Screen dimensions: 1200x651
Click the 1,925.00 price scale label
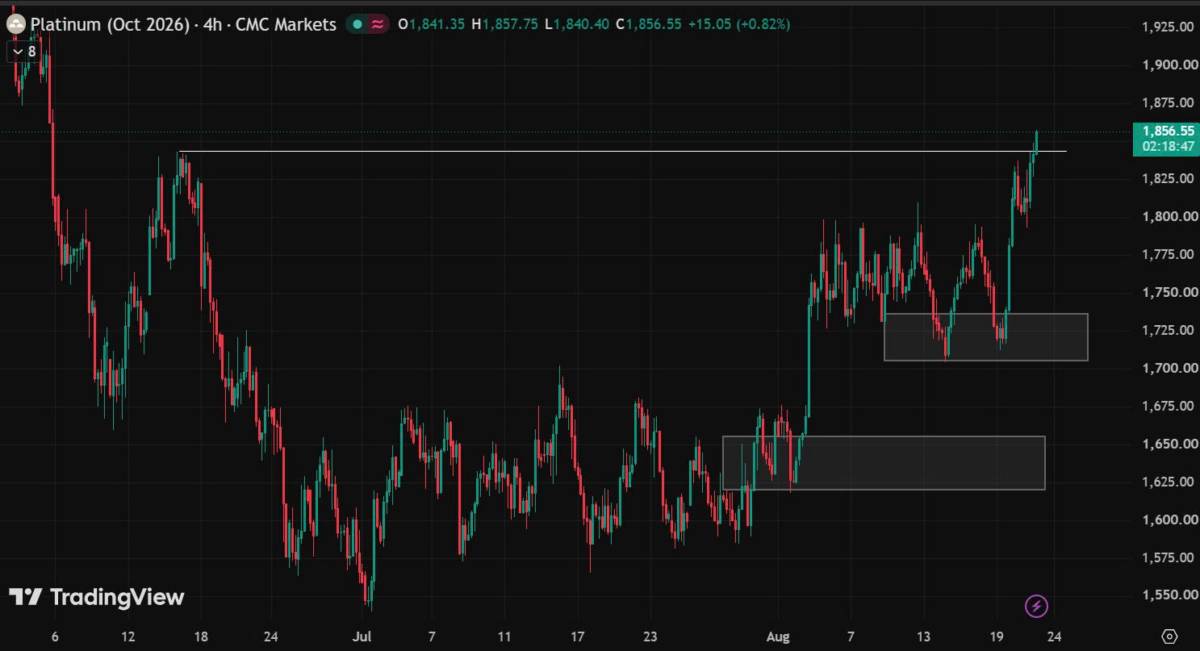point(1167,27)
